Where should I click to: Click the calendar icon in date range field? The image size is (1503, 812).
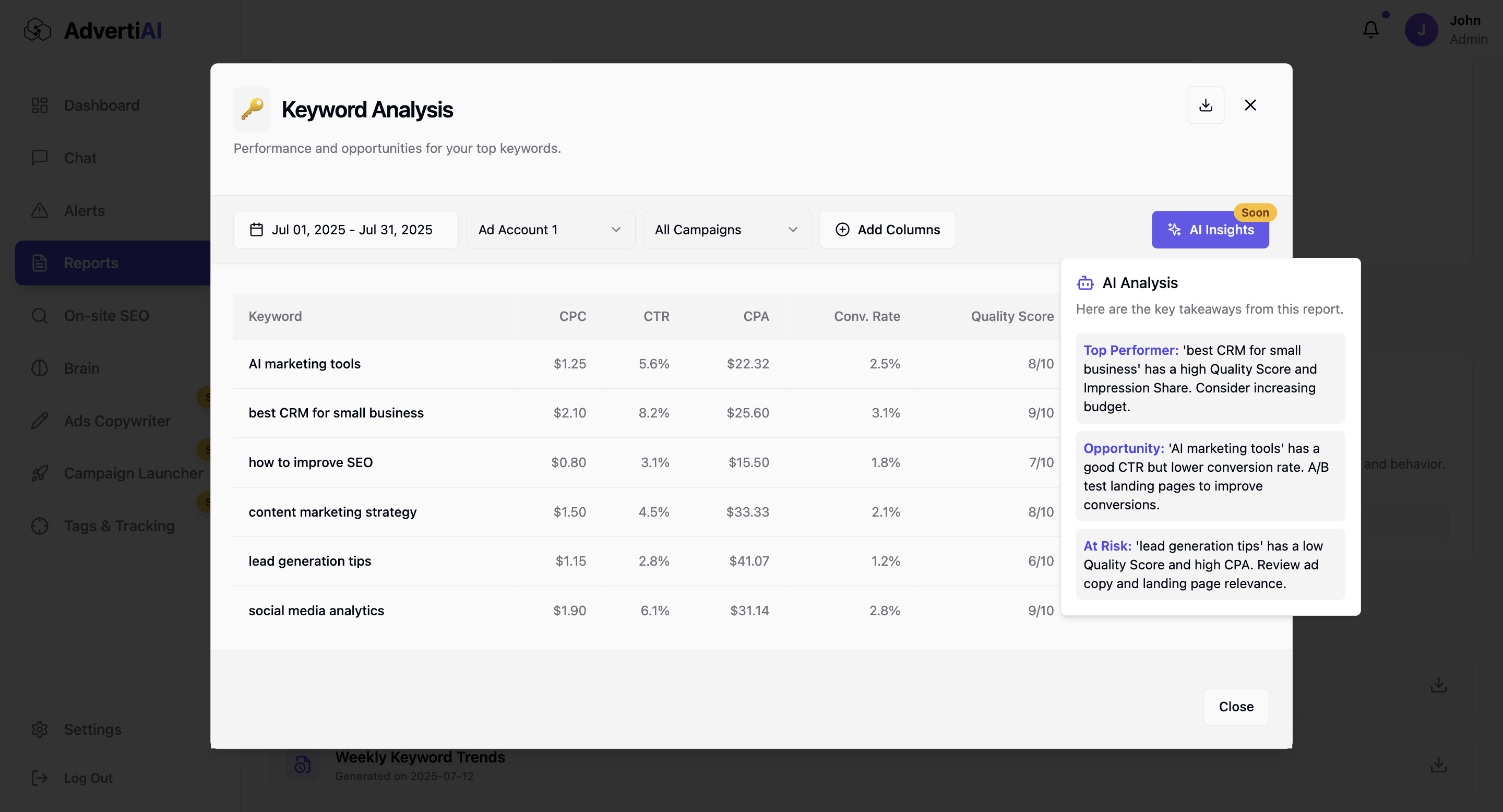pyautogui.click(x=256, y=230)
